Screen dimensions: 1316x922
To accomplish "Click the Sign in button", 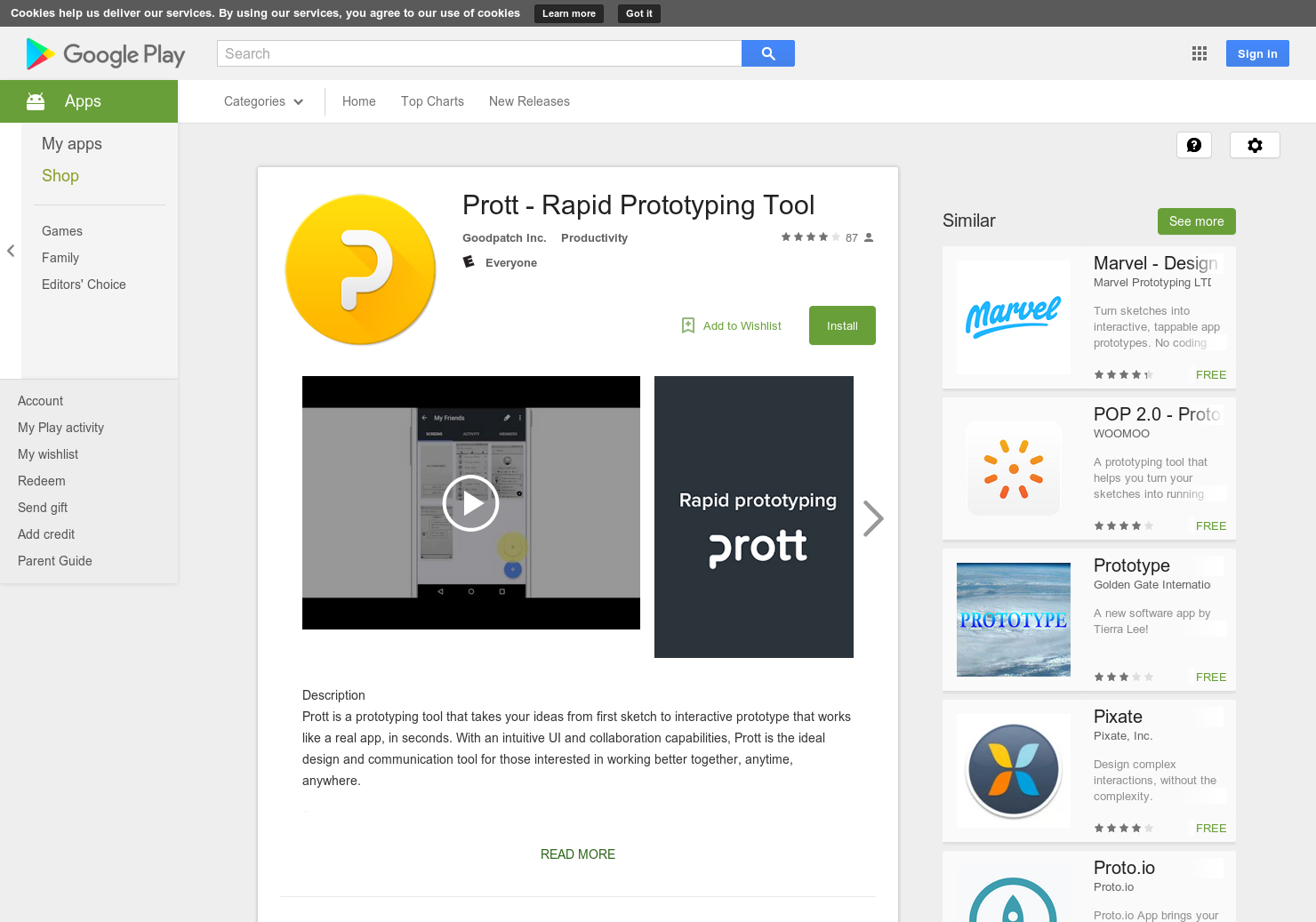I will [x=1256, y=53].
